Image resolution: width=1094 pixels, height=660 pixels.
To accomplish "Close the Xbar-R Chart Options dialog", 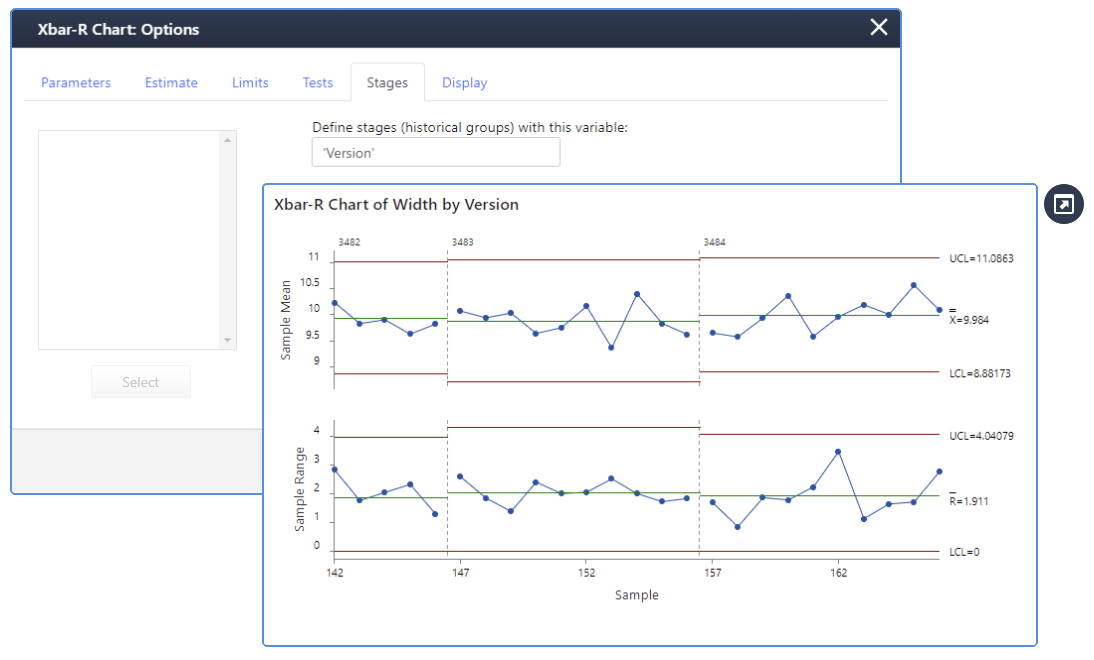I will click(878, 28).
